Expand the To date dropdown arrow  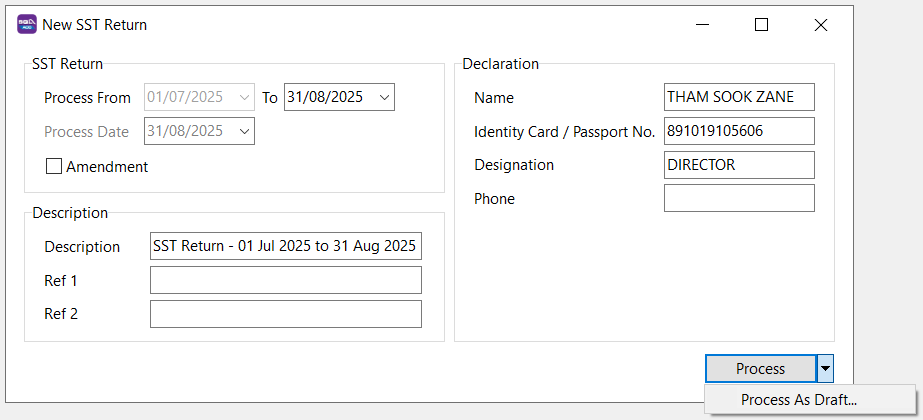click(385, 98)
